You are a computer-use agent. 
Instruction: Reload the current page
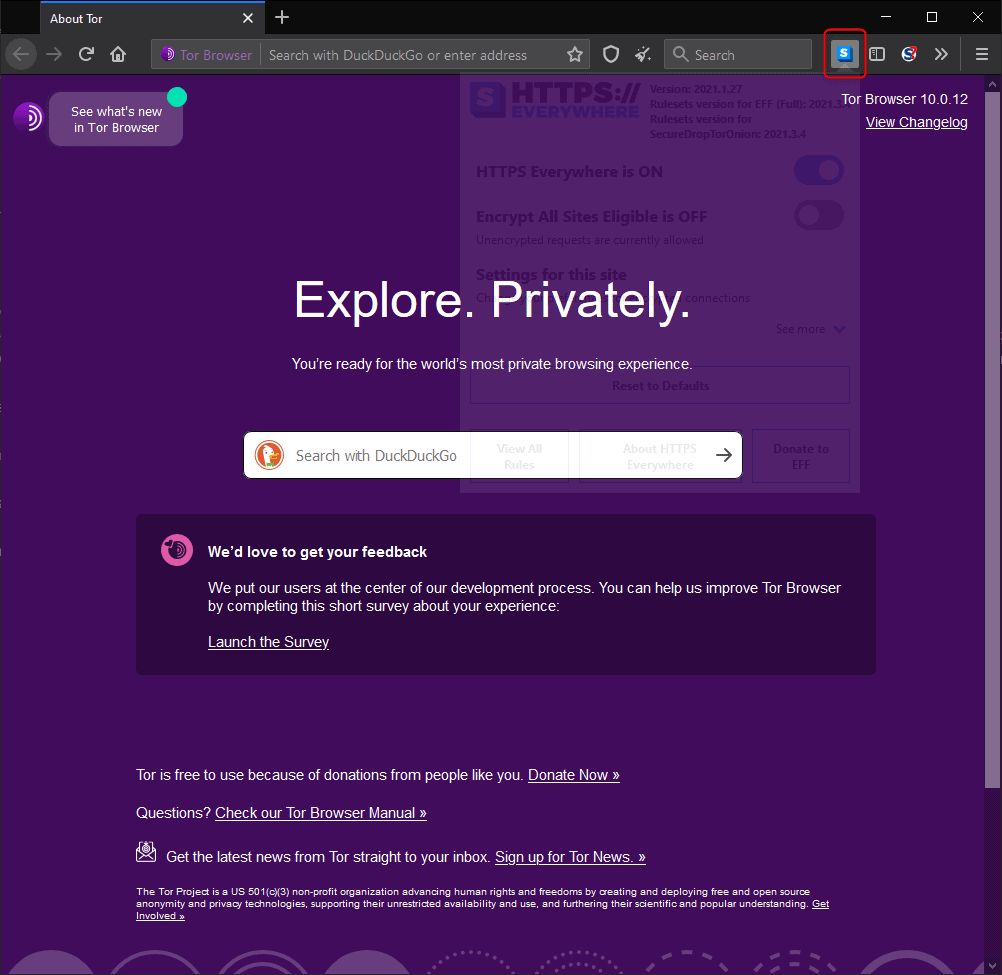(x=86, y=54)
